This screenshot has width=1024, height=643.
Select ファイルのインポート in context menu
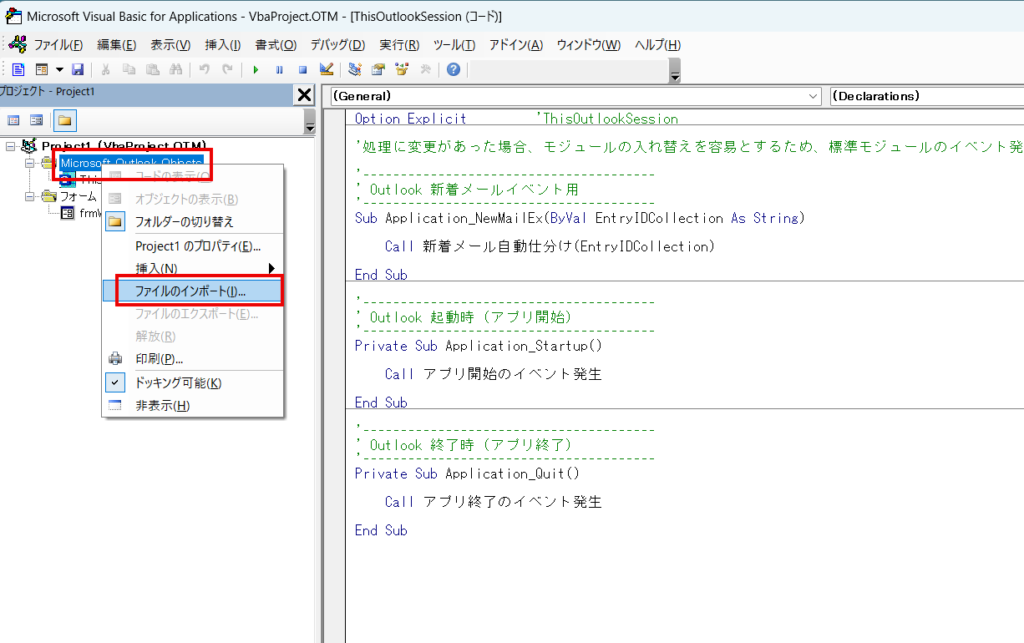pyautogui.click(x=190, y=291)
